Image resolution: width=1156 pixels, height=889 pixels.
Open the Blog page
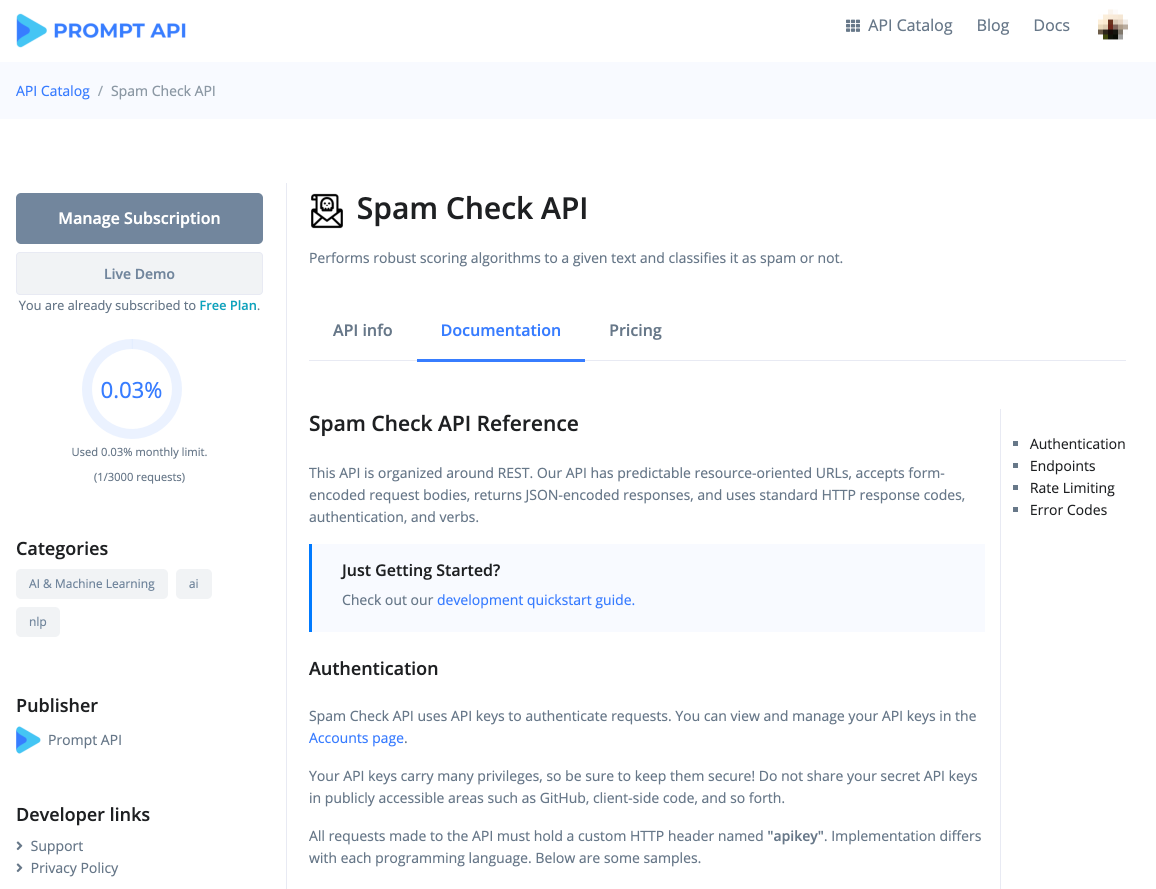(992, 26)
